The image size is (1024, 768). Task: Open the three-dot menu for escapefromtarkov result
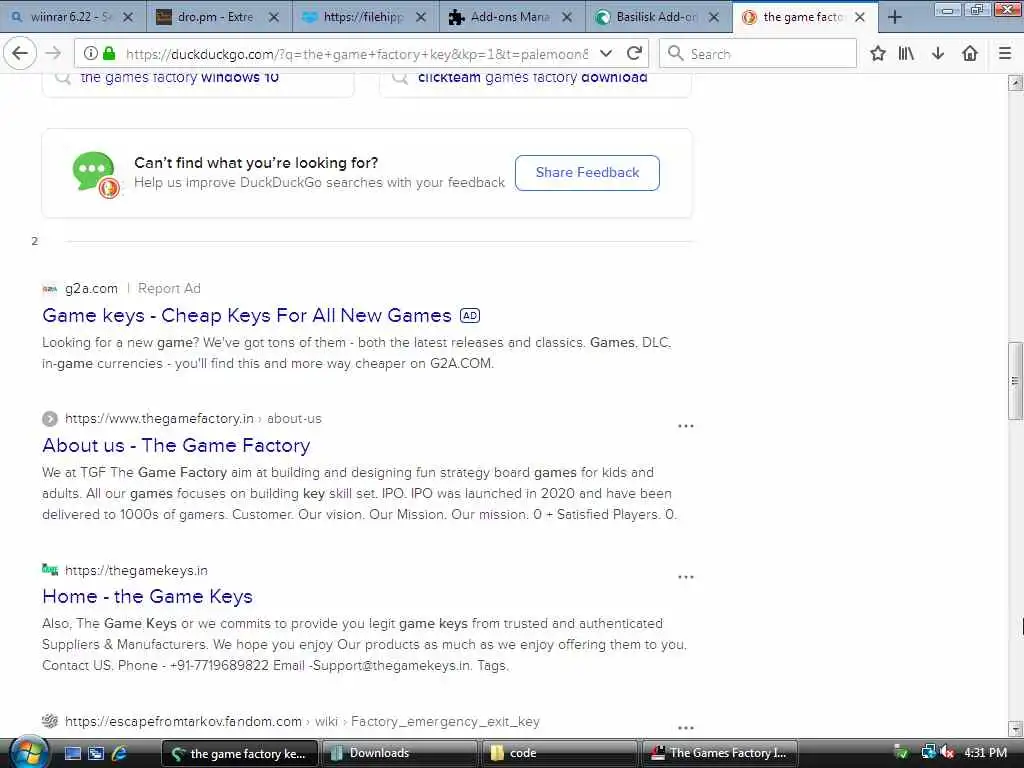[686, 728]
